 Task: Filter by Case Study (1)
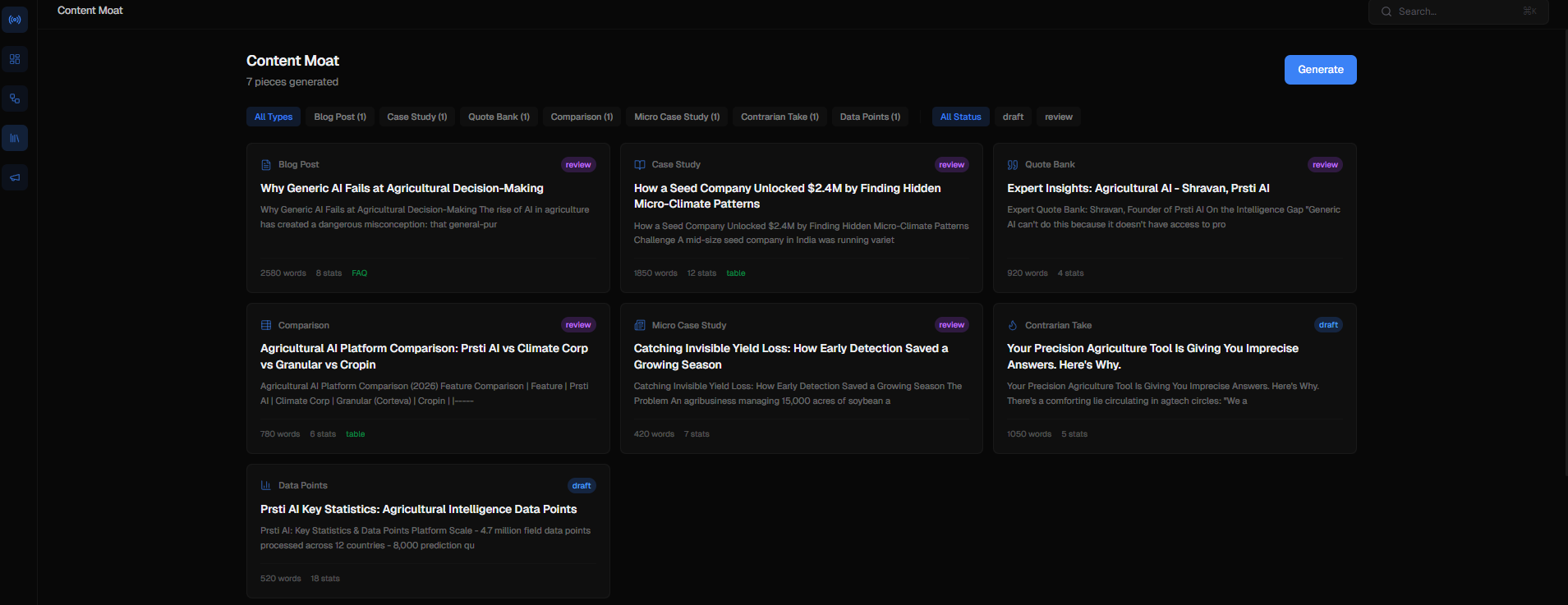(x=417, y=117)
